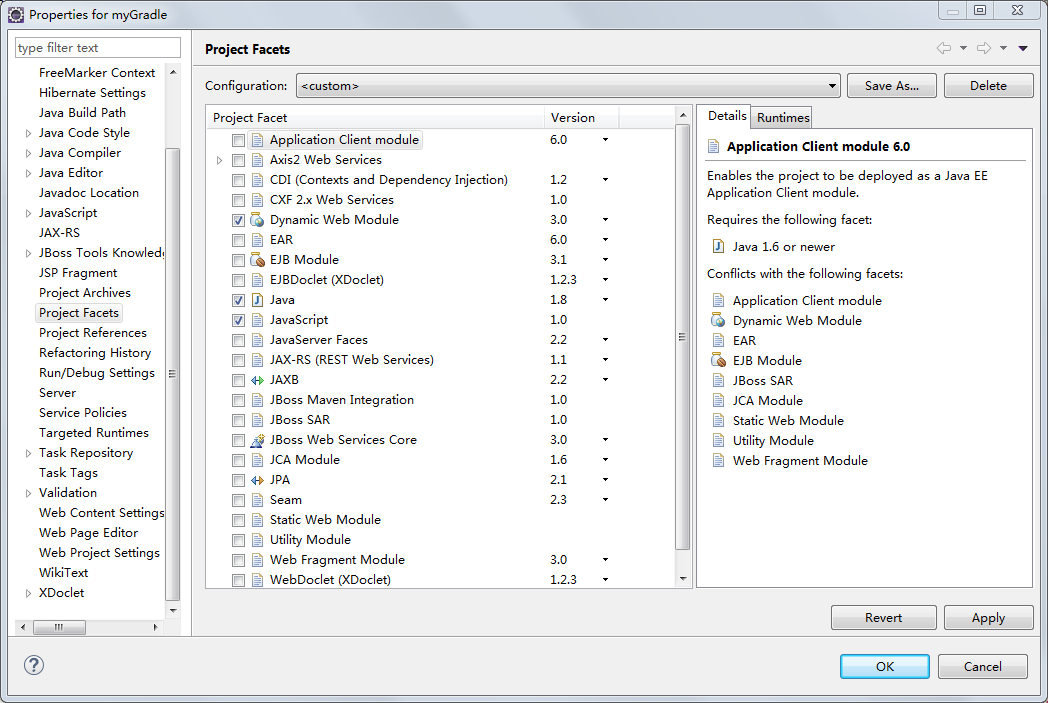Click the Delete configuration button
The image size is (1048, 703).
click(x=988, y=86)
